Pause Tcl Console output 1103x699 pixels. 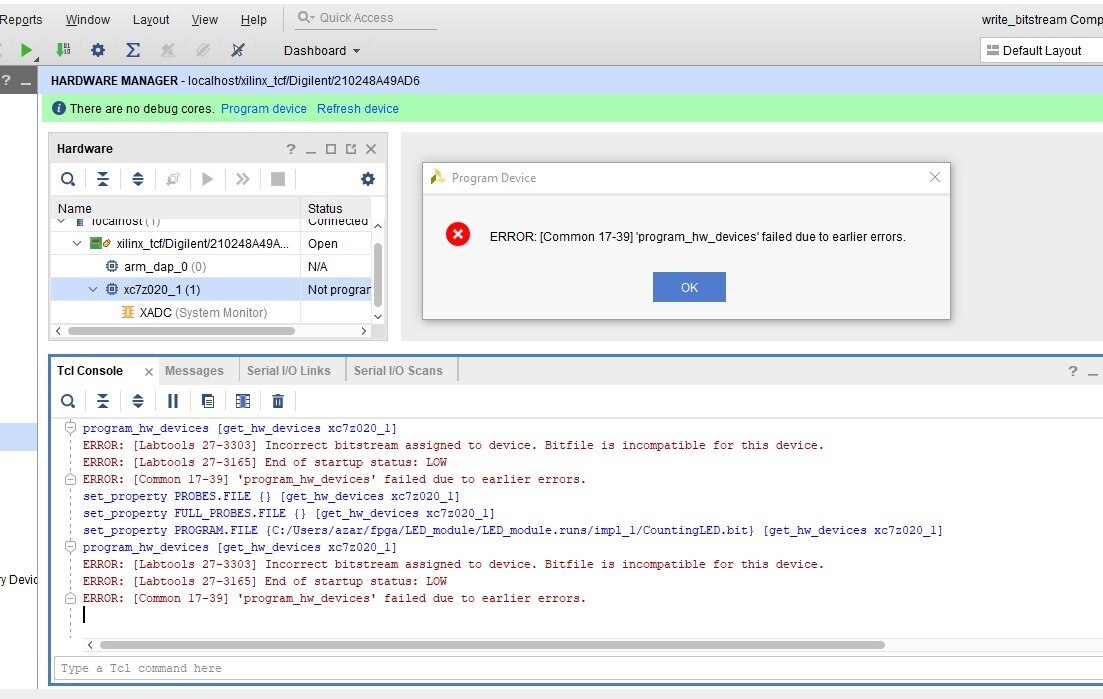coord(173,401)
